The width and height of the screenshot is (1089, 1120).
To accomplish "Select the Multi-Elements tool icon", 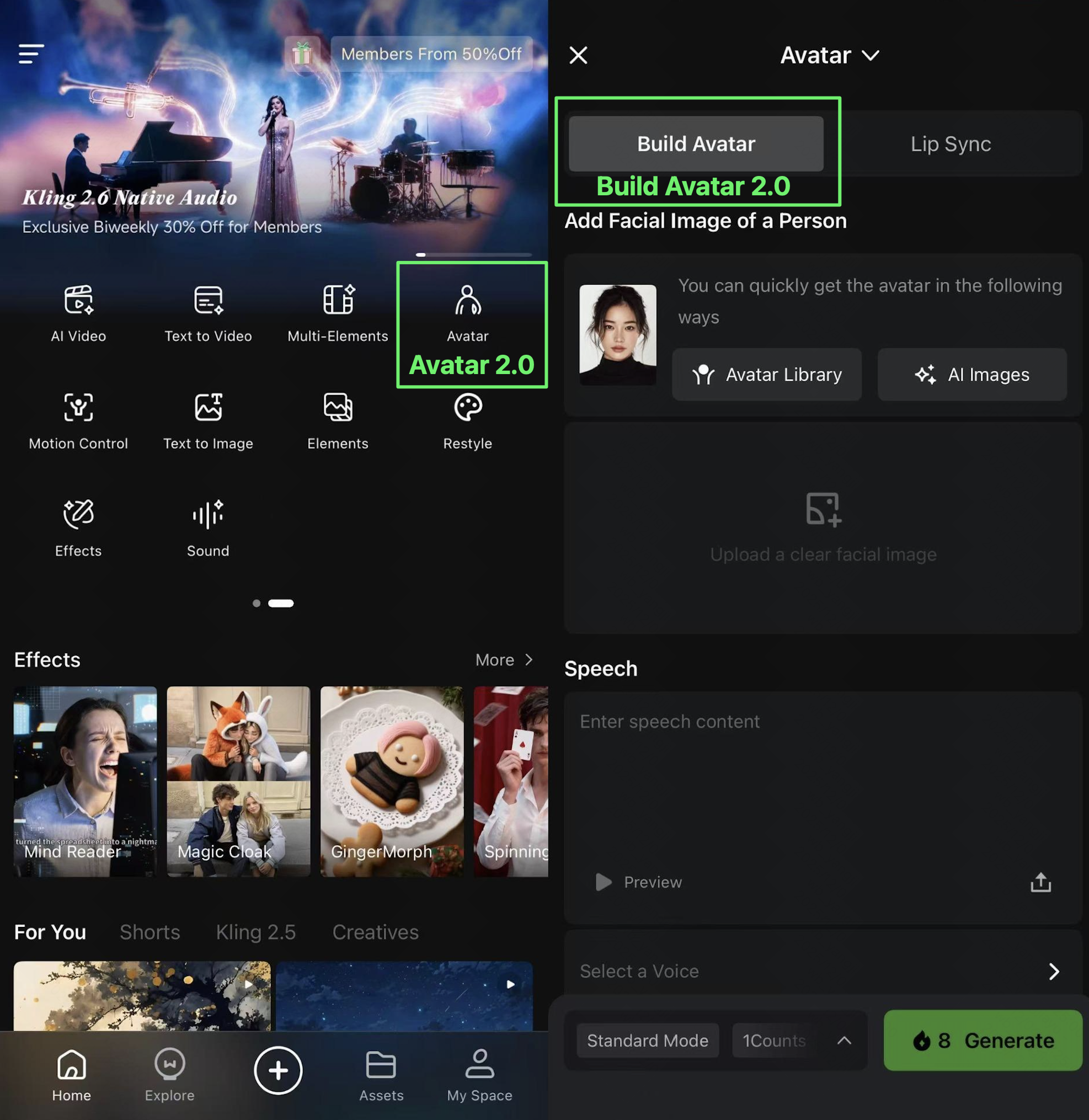I will click(x=338, y=300).
